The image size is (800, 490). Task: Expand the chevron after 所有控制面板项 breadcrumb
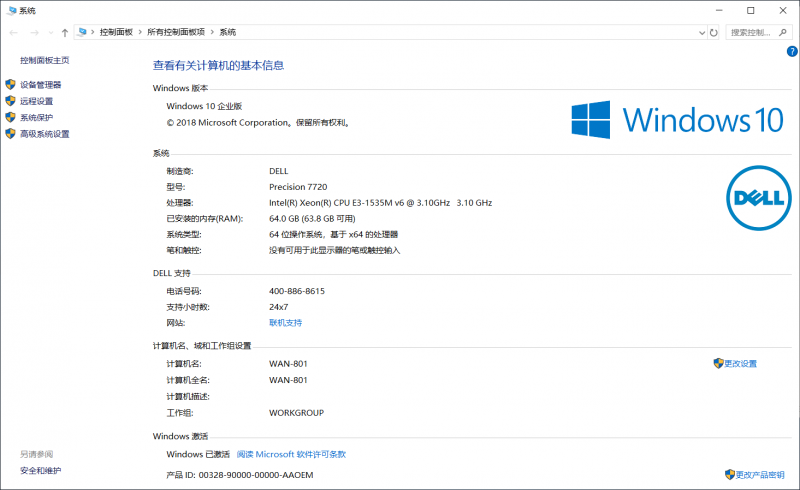click(x=212, y=32)
